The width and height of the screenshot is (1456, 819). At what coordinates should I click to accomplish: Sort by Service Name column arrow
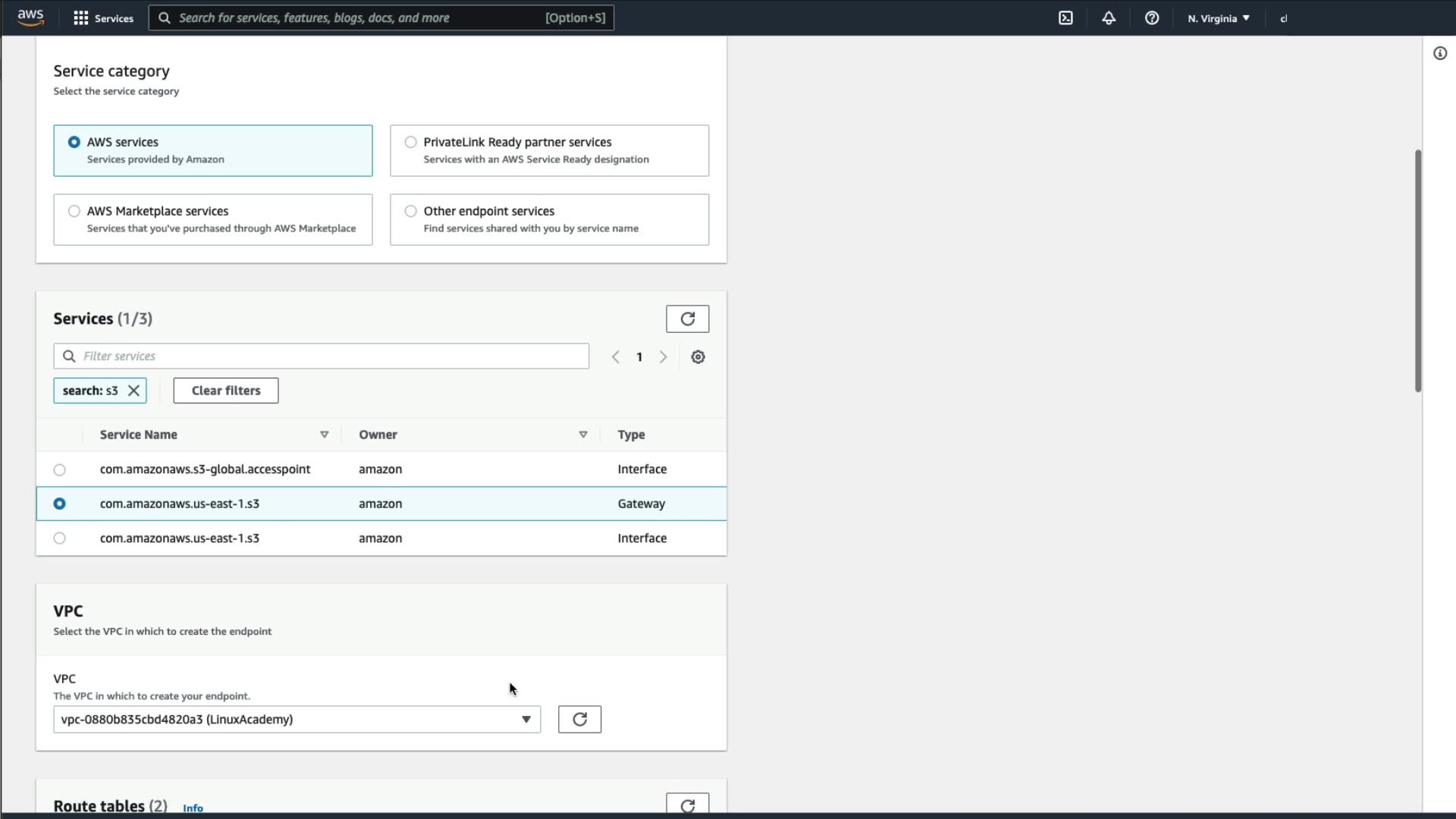[x=324, y=435]
